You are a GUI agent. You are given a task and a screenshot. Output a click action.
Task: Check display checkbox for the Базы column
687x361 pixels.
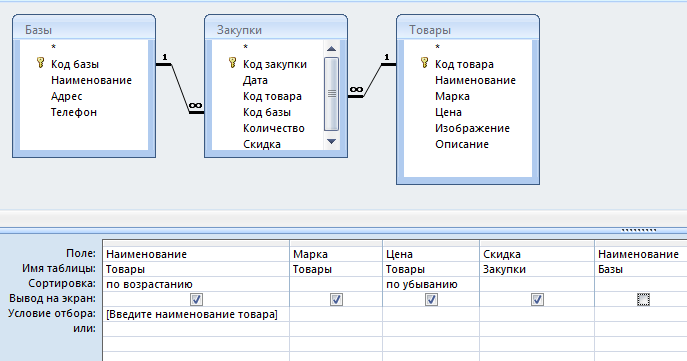coord(643,300)
